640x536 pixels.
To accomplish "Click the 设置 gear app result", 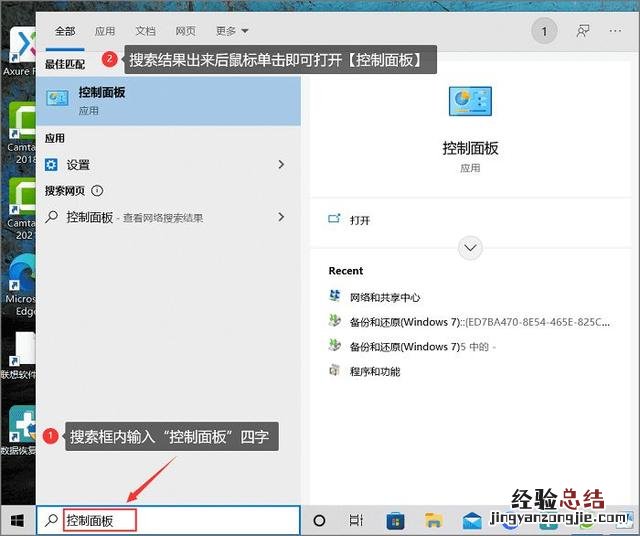I will pos(78,165).
